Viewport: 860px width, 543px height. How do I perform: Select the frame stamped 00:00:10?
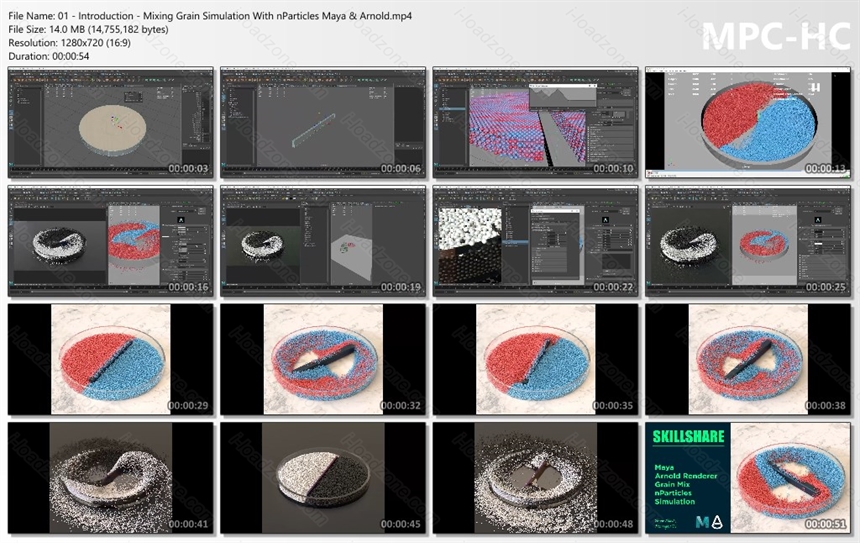(535, 123)
